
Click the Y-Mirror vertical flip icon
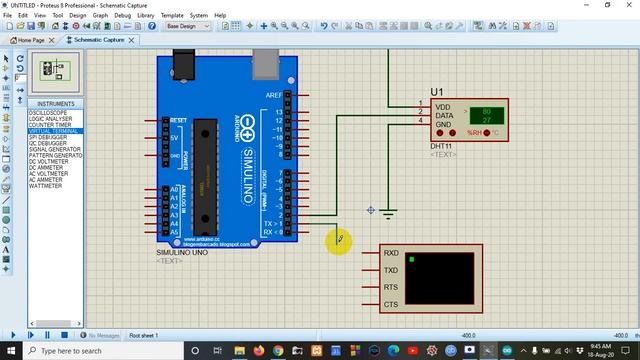point(20,100)
